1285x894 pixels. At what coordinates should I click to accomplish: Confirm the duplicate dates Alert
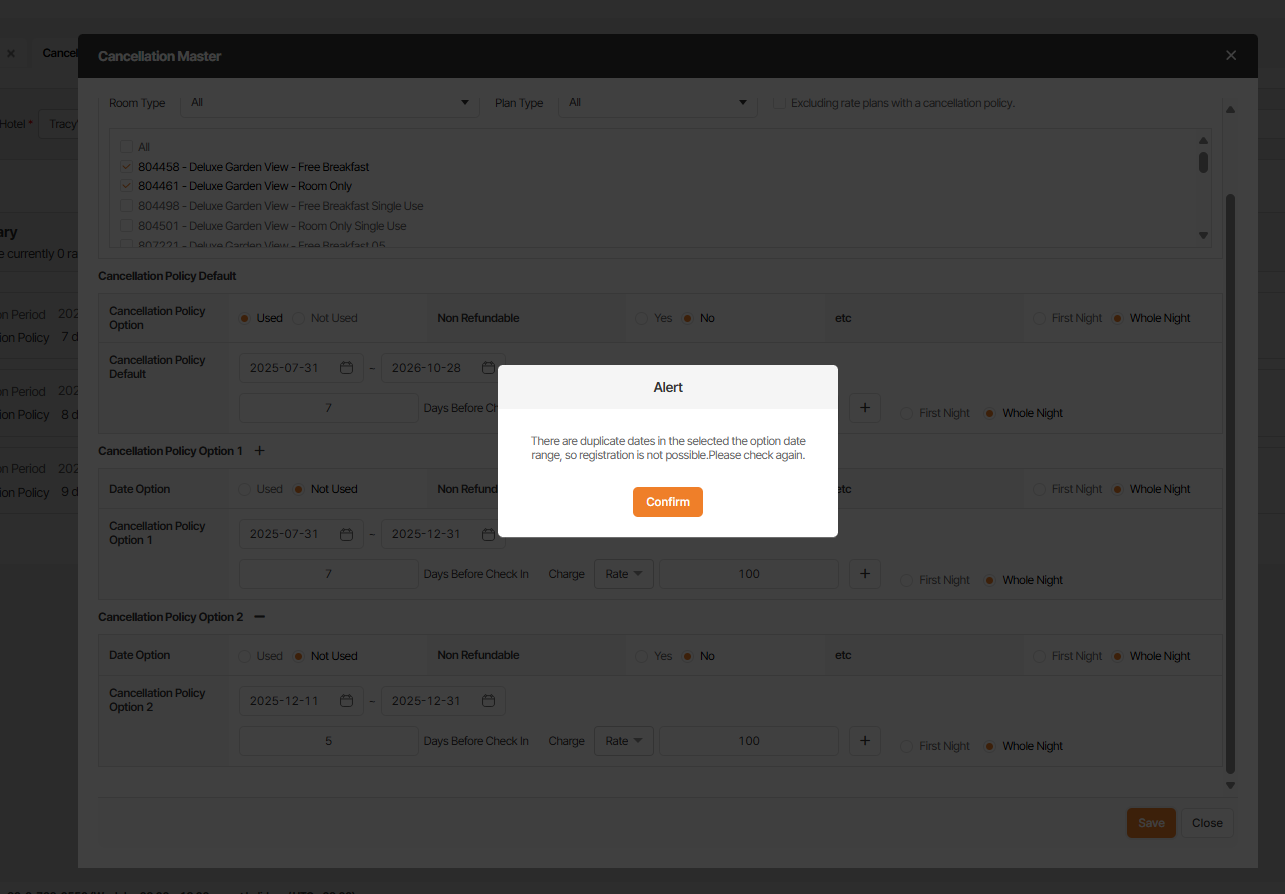click(667, 502)
